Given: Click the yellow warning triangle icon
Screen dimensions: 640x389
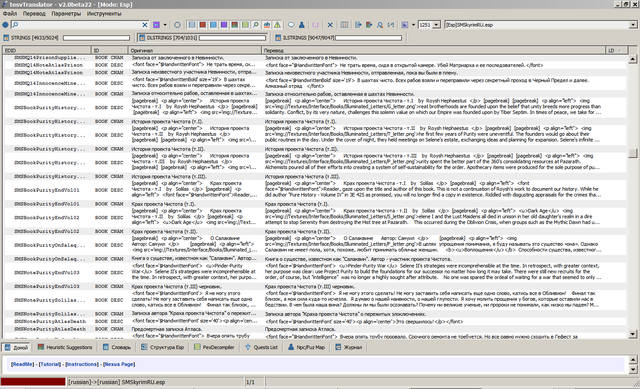Looking at the screenshot, I should [277, 25].
